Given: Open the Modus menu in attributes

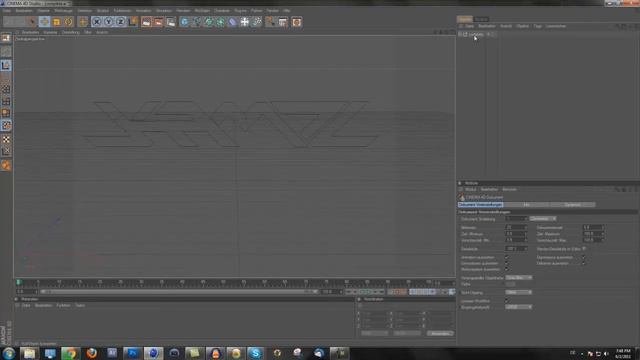Looking at the screenshot, I should [x=471, y=189].
